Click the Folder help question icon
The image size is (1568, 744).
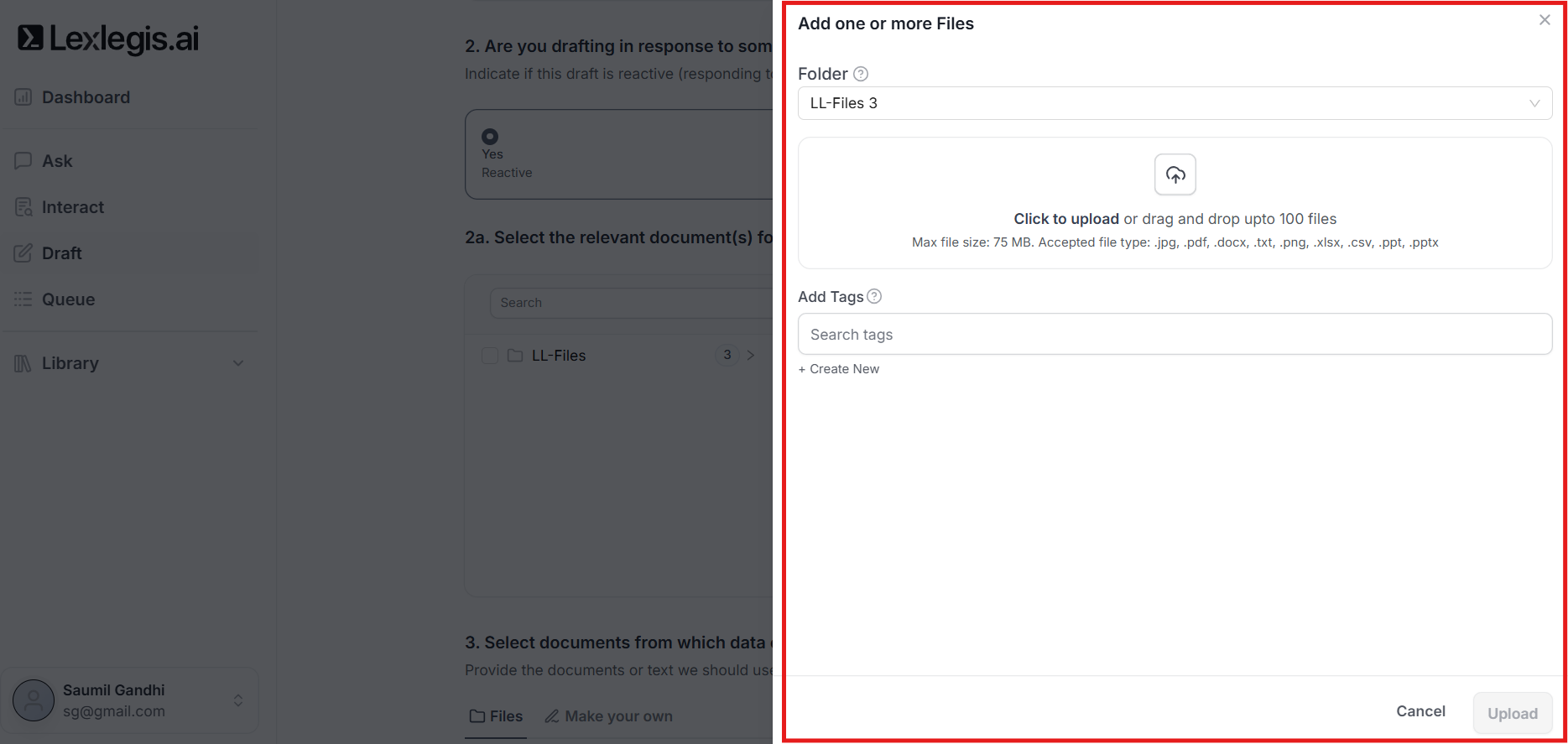[x=861, y=74]
